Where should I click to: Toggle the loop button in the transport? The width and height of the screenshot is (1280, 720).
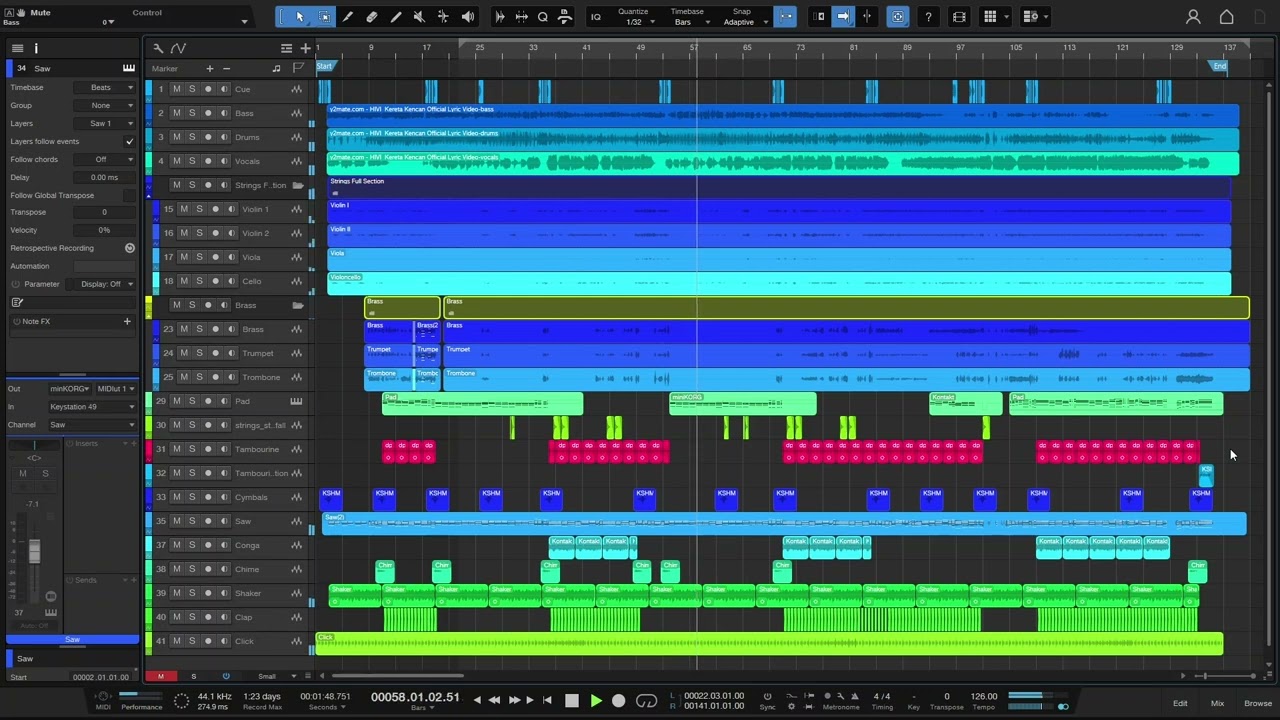pos(647,701)
